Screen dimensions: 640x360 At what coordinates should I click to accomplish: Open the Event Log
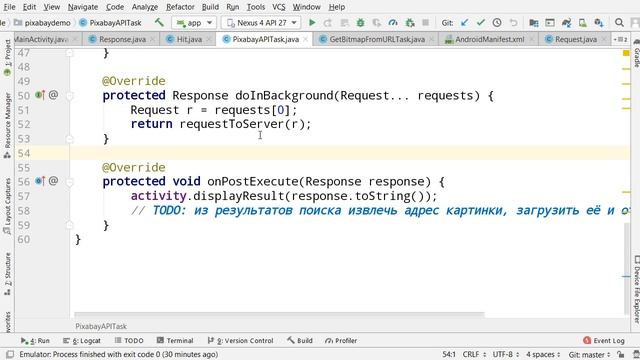[604, 340]
